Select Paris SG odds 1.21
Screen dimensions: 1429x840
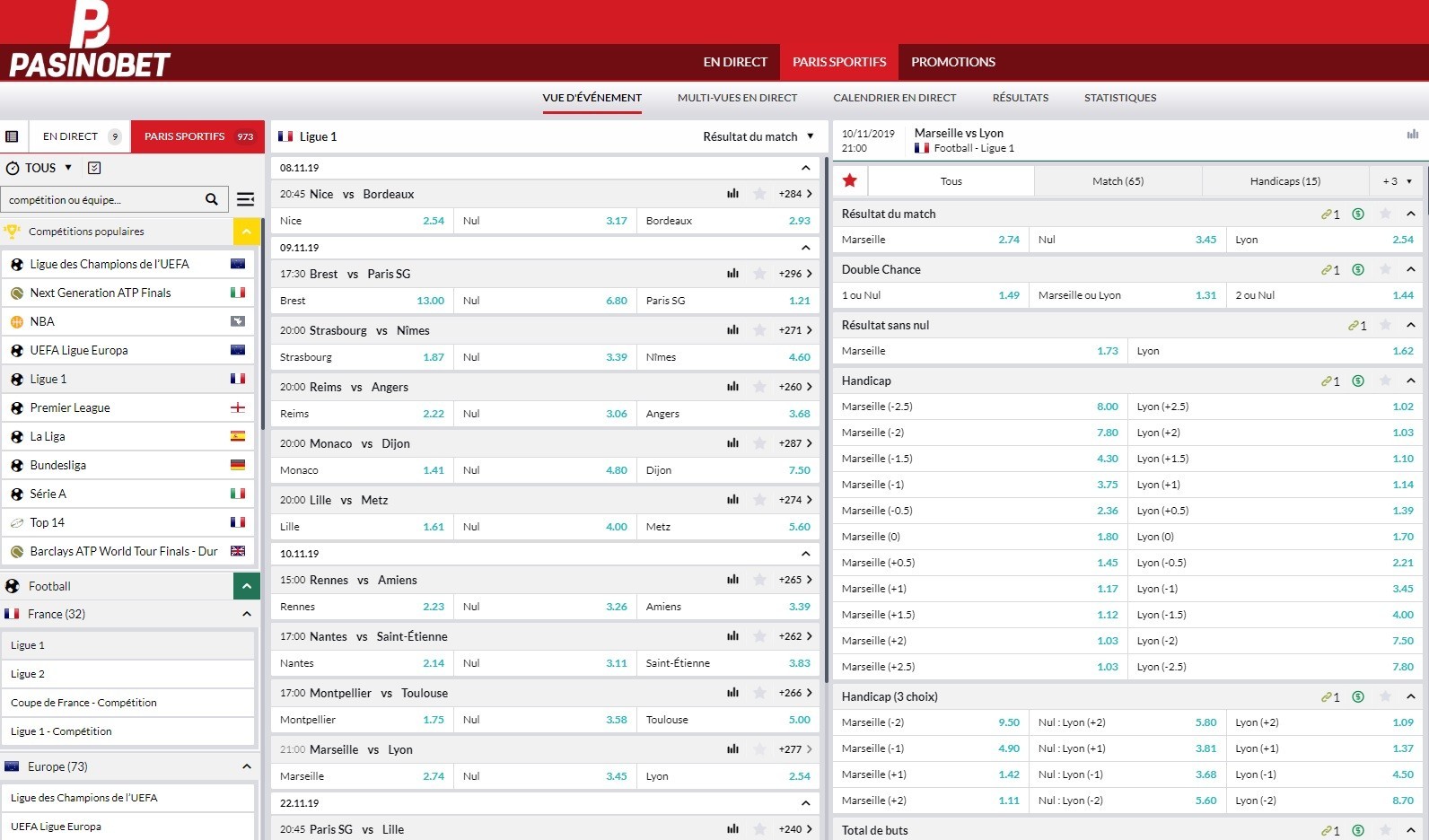[728, 301]
